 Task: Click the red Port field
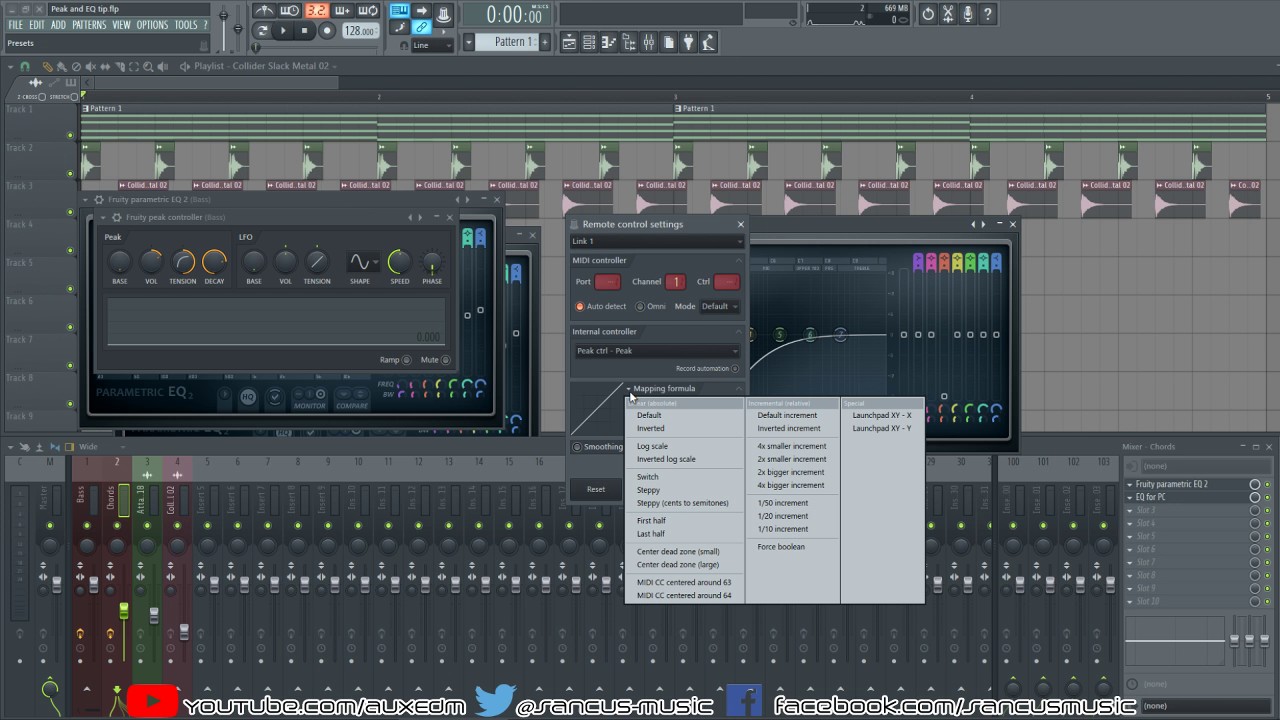tap(607, 282)
